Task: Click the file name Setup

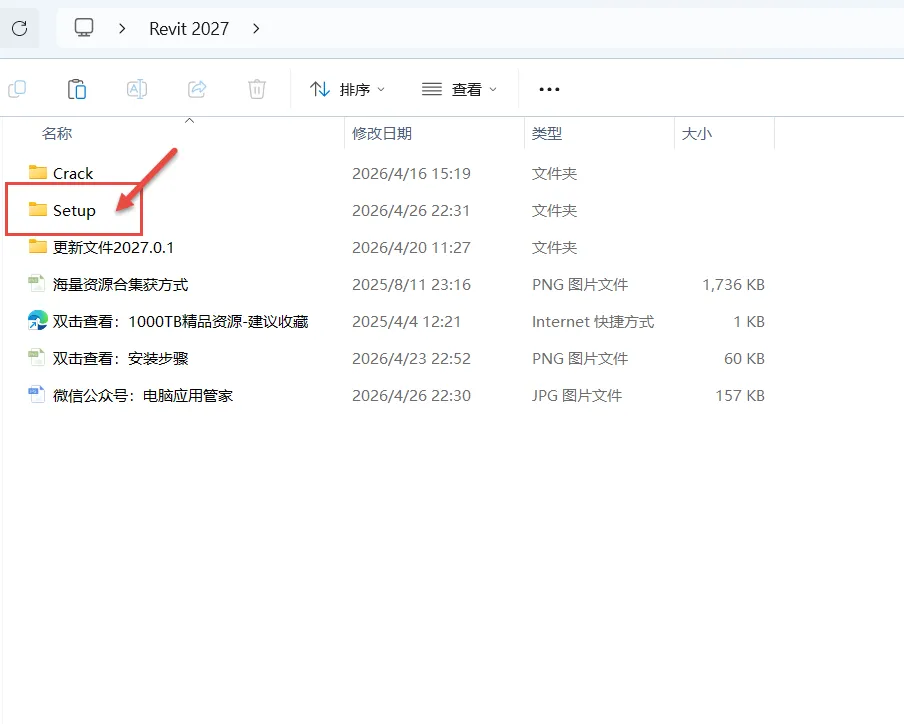Action: point(74,211)
